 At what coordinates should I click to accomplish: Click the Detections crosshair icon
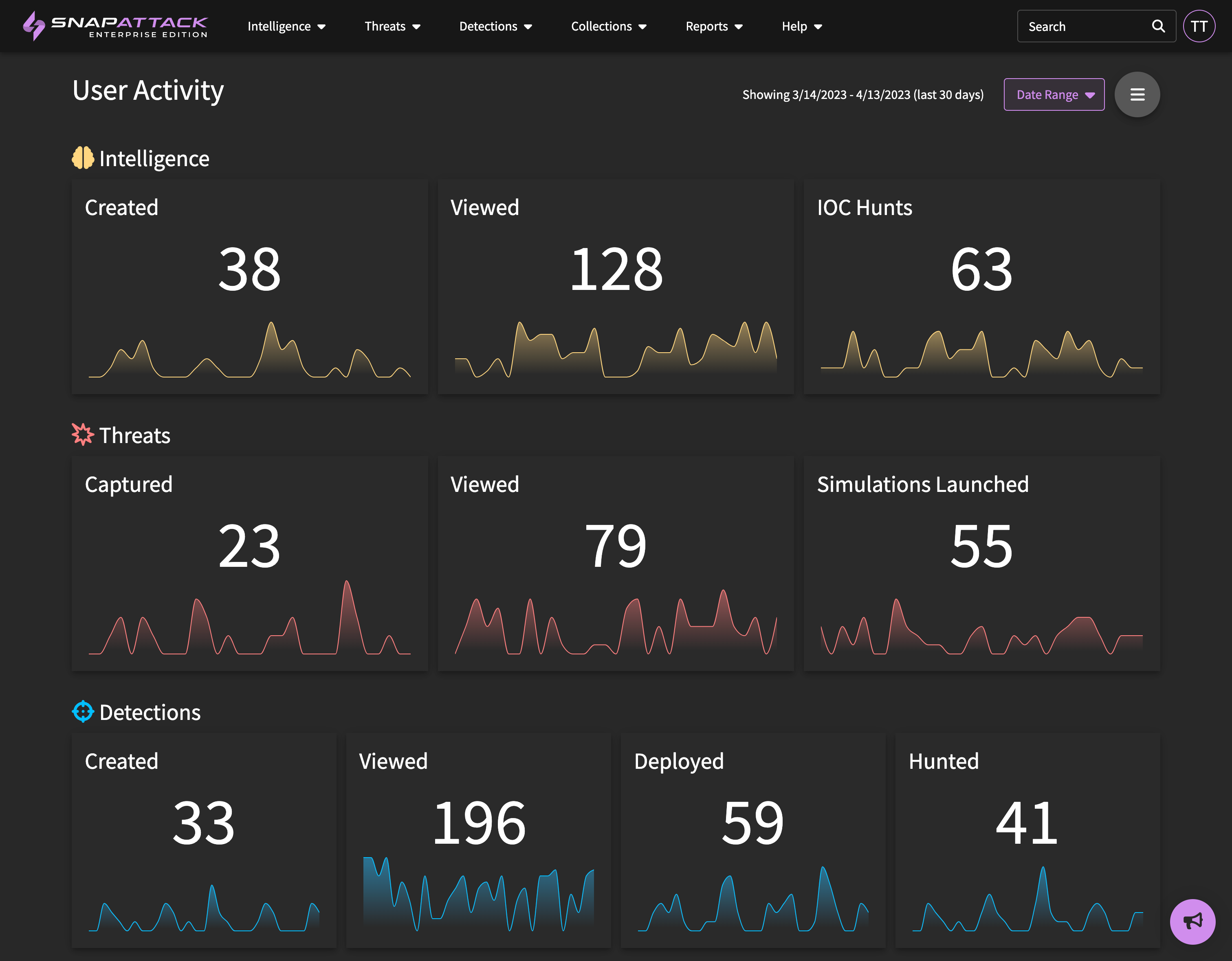pos(83,712)
